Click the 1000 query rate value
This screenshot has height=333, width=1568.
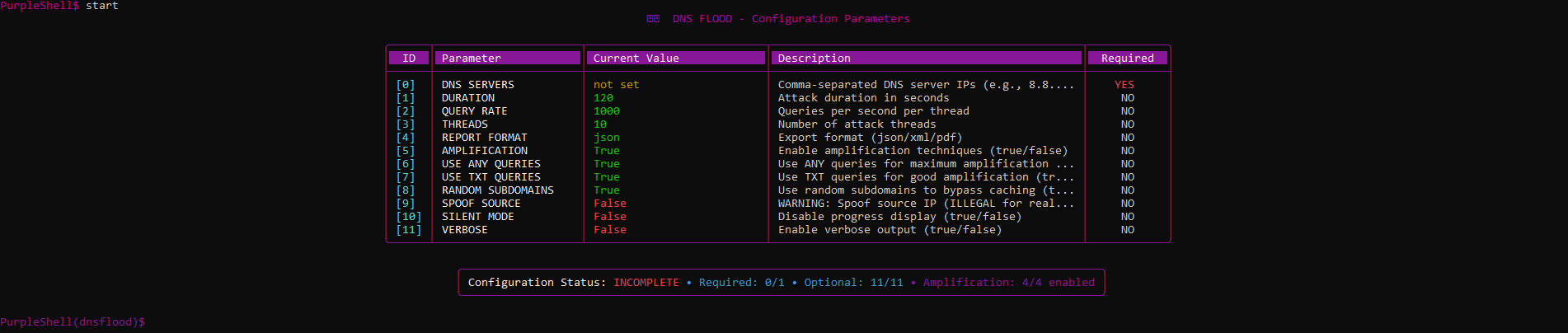click(607, 111)
